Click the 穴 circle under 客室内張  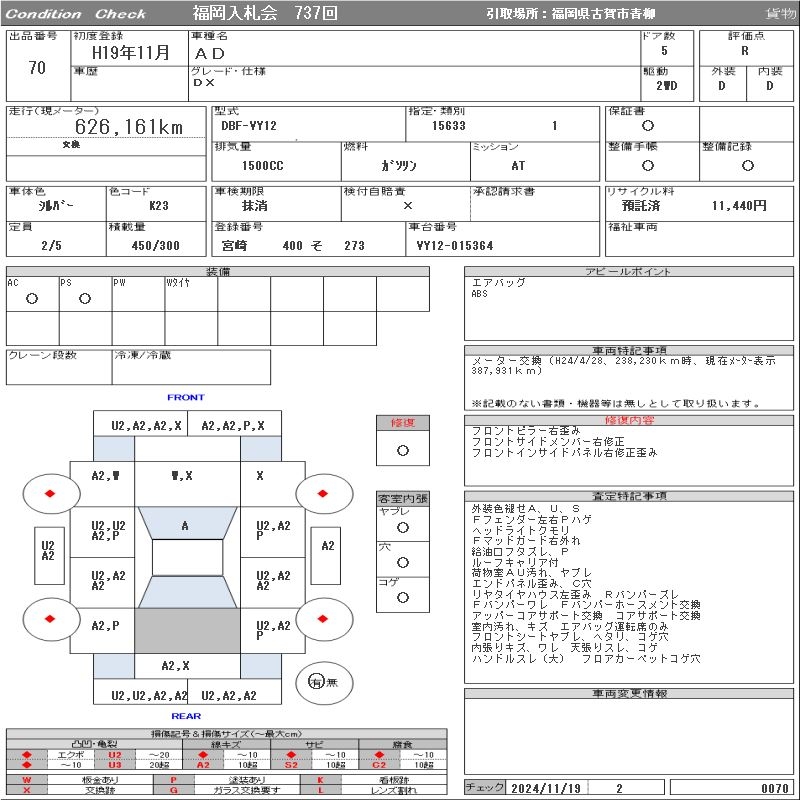(x=403, y=563)
